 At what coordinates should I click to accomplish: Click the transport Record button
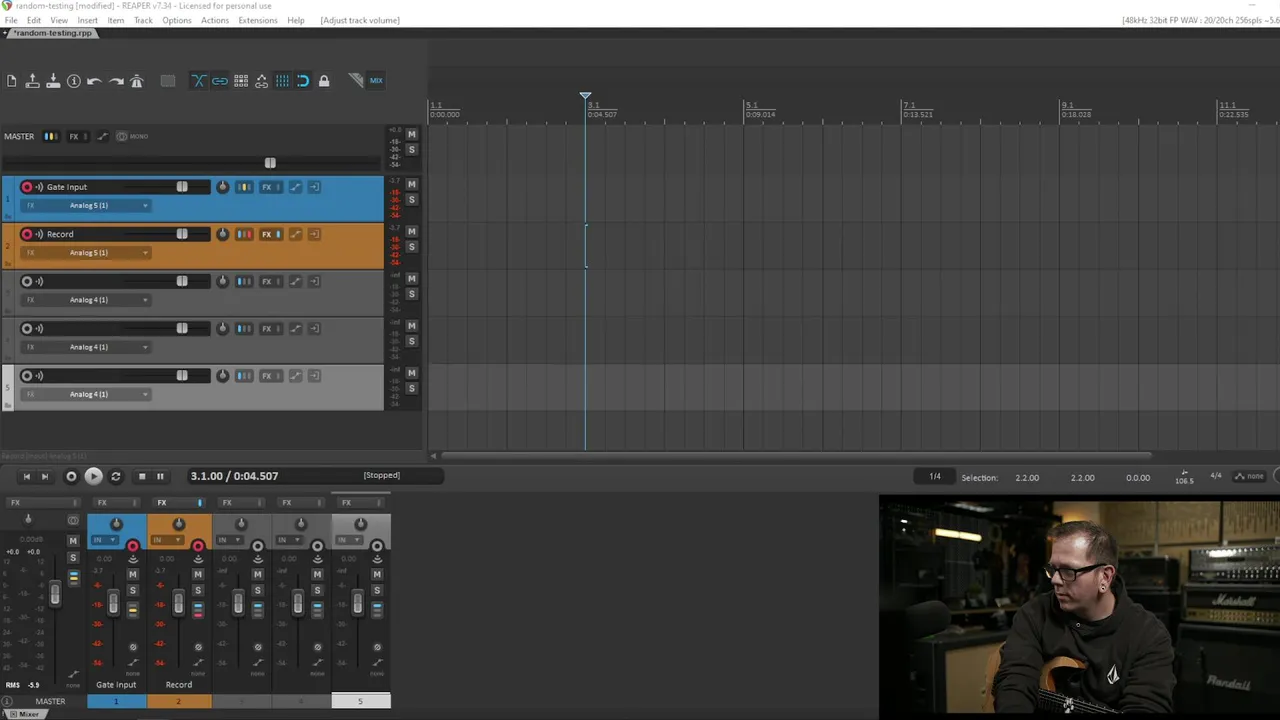pyautogui.click(x=71, y=477)
